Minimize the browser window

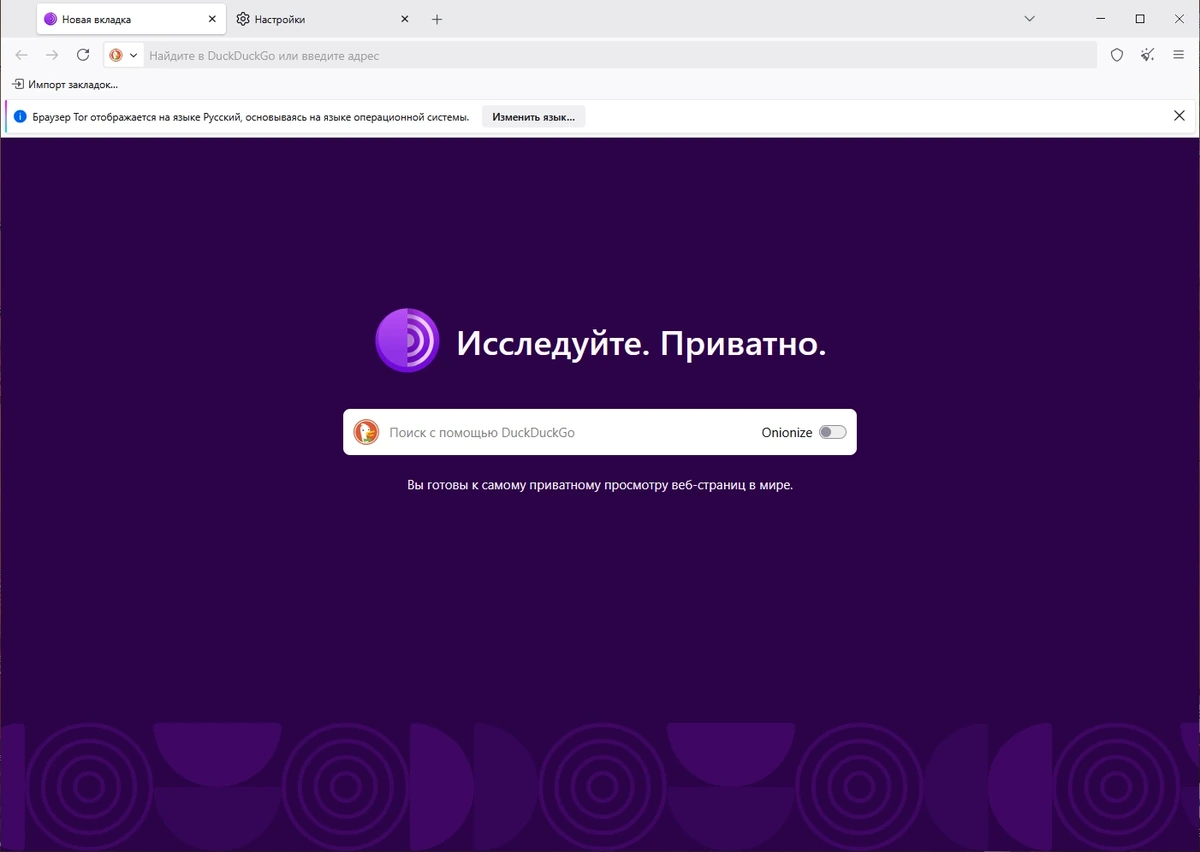pyautogui.click(x=1100, y=19)
